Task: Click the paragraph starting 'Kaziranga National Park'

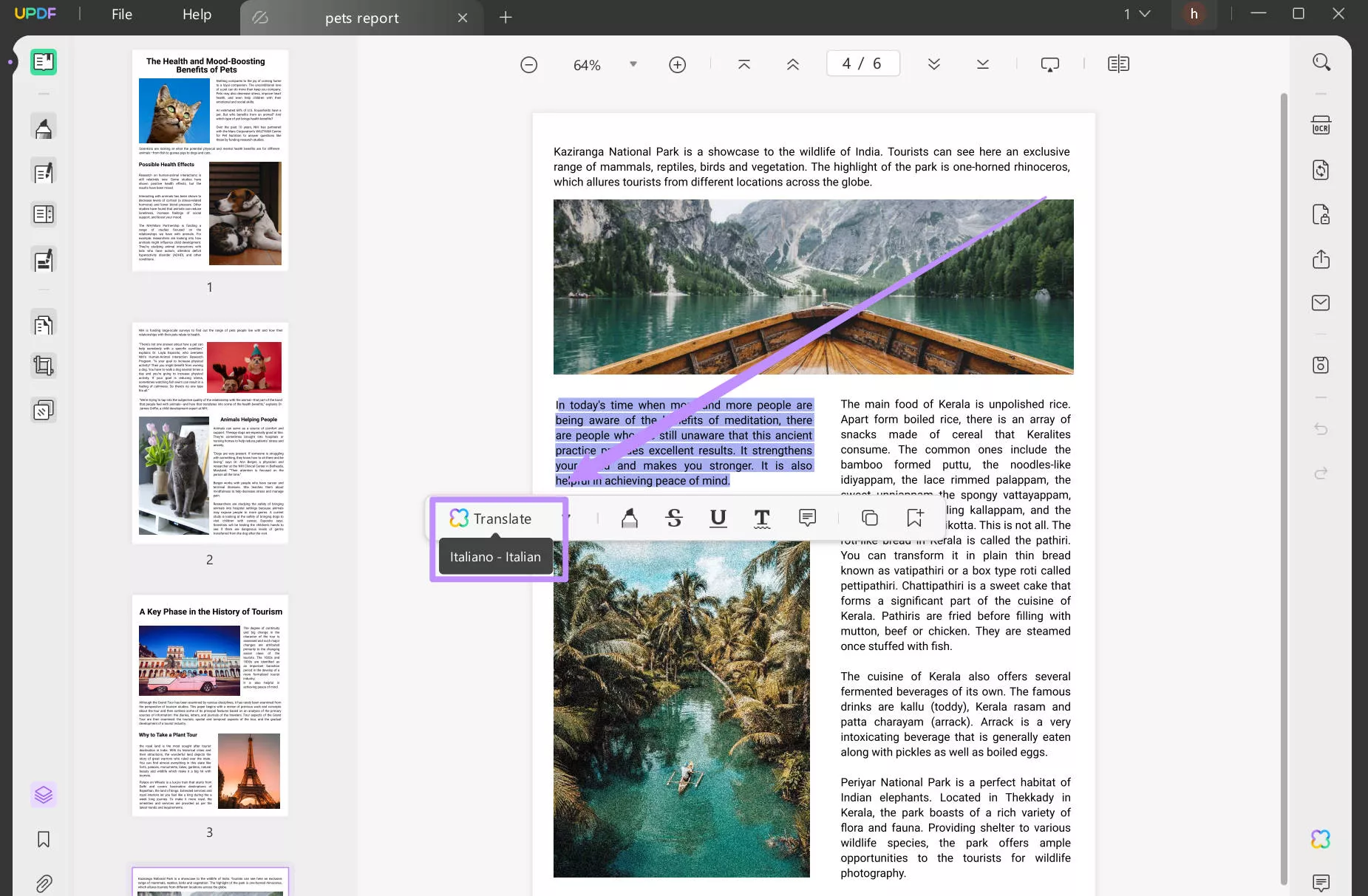Action: click(x=811, y=167)
